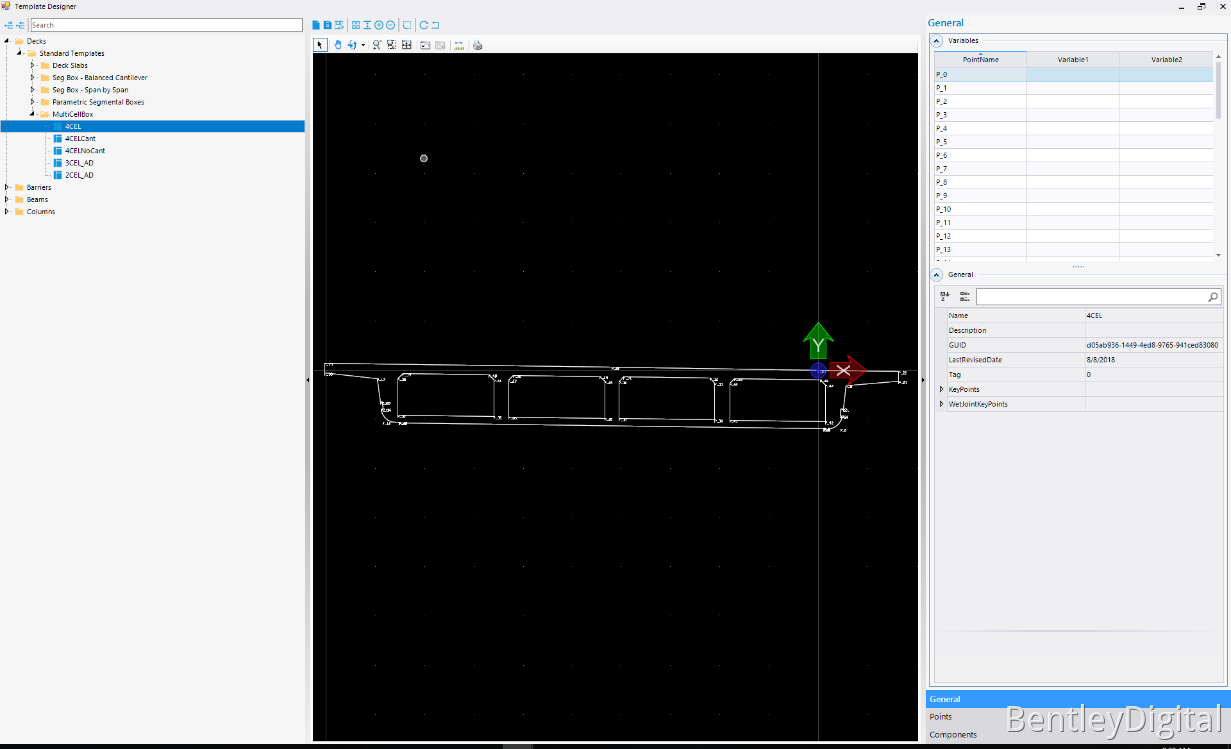The width and height of the screenshot is (1231, 749).
Task: Click the circular refresh arrow icon
Action: [424, 25]
